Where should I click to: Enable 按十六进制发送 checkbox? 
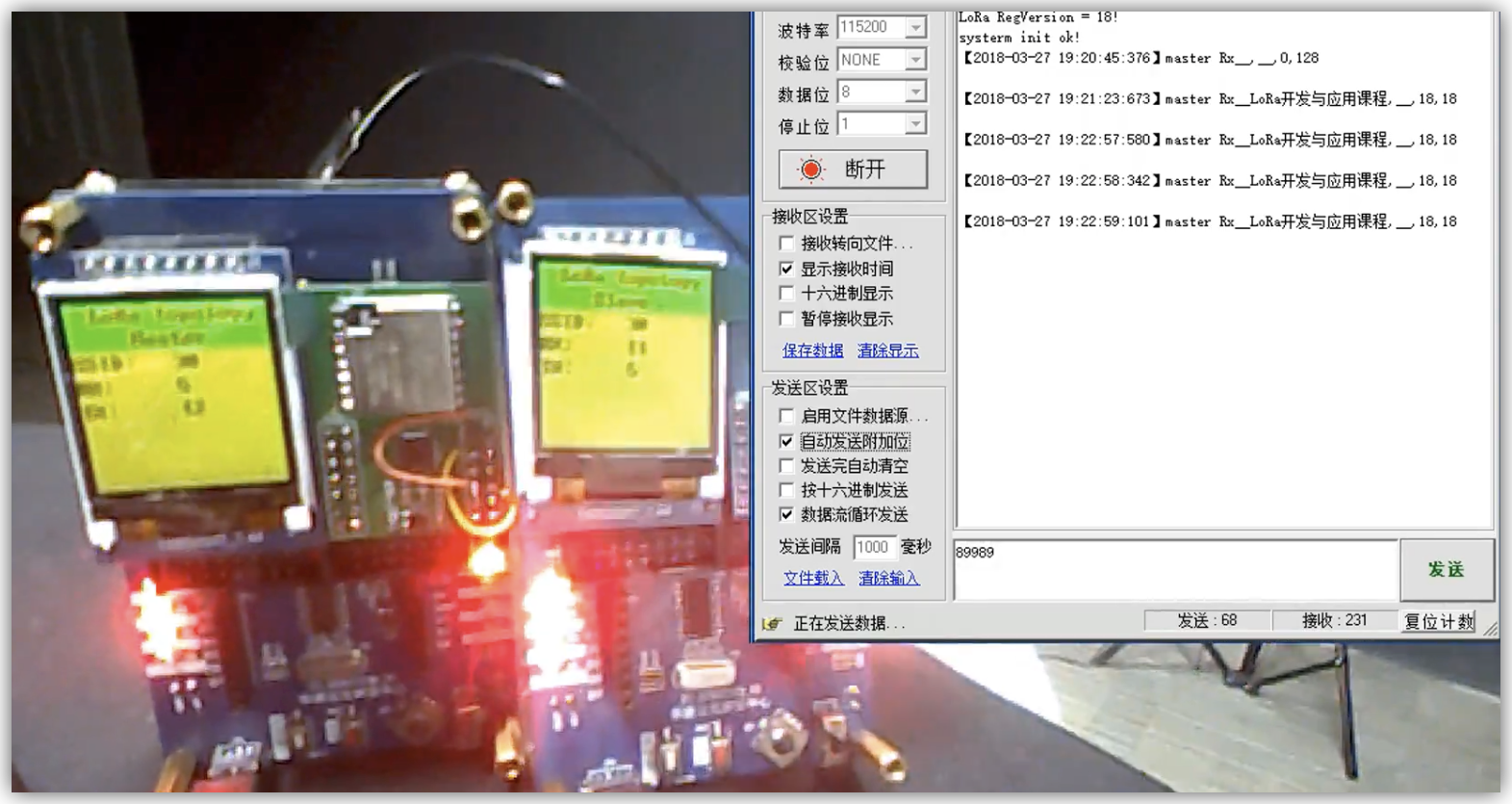pos(786,490)
